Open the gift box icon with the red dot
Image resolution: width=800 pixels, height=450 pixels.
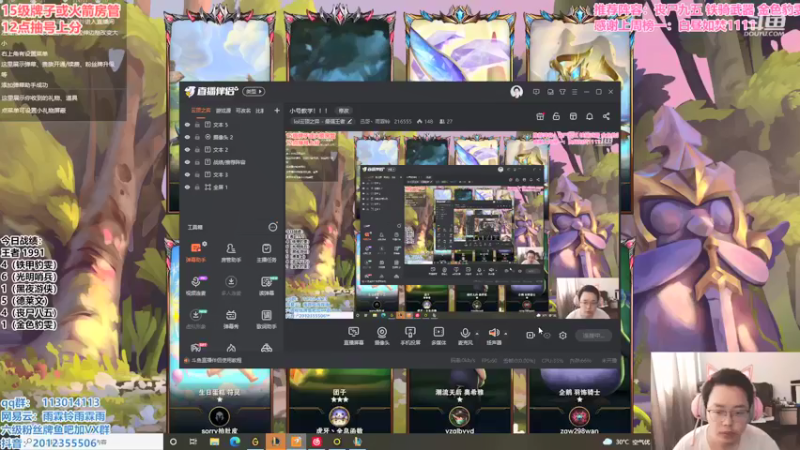tap(540, 117)
